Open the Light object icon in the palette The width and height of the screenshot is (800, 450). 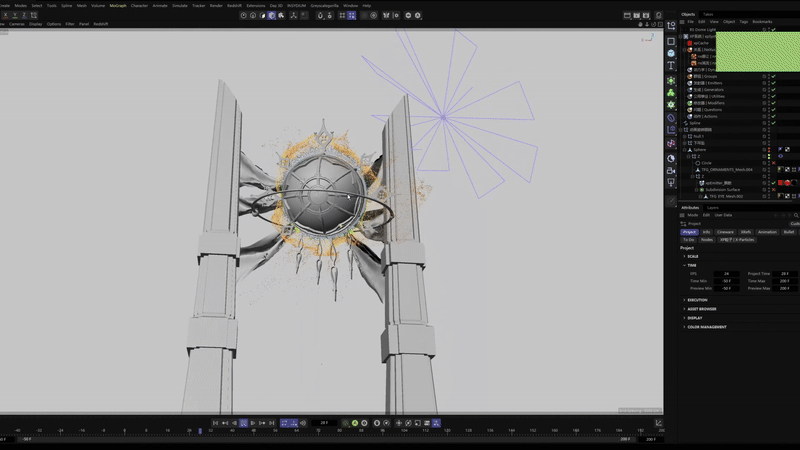pos(671,183)
